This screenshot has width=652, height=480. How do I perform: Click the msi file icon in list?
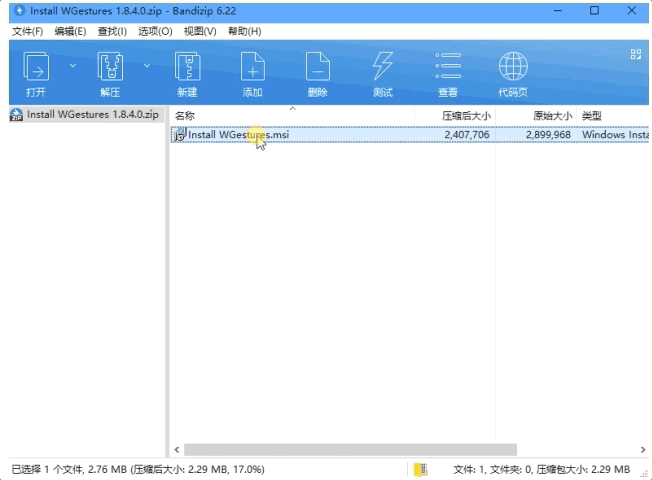[179, 134]
